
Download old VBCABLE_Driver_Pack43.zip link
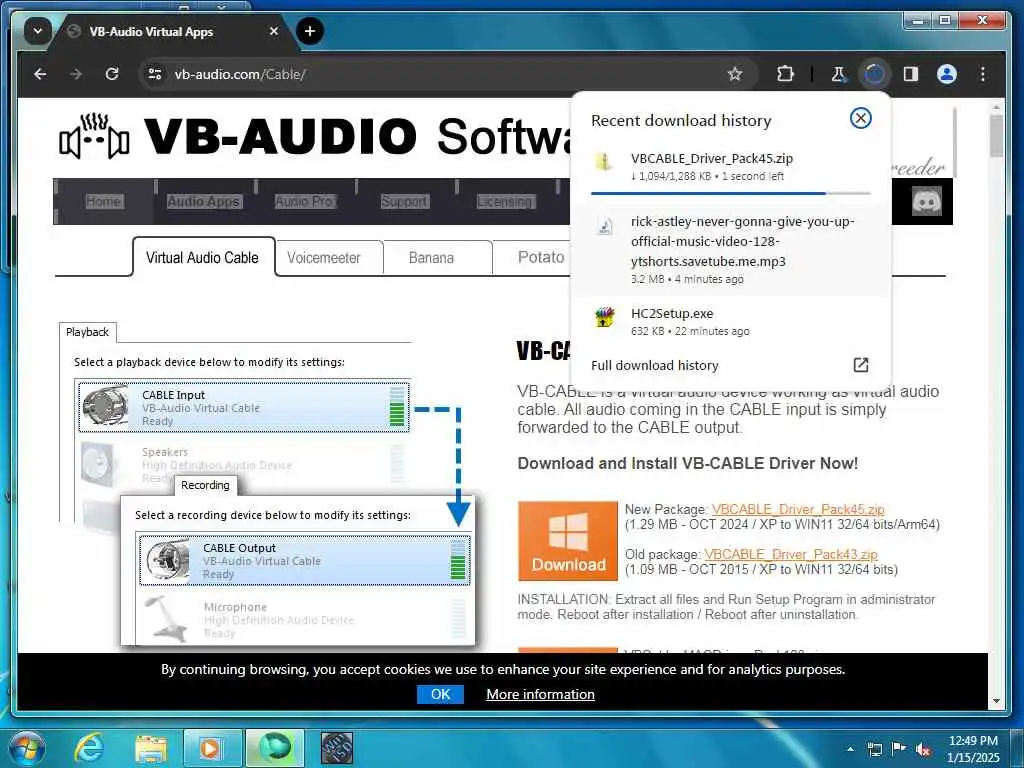[790, 554]
